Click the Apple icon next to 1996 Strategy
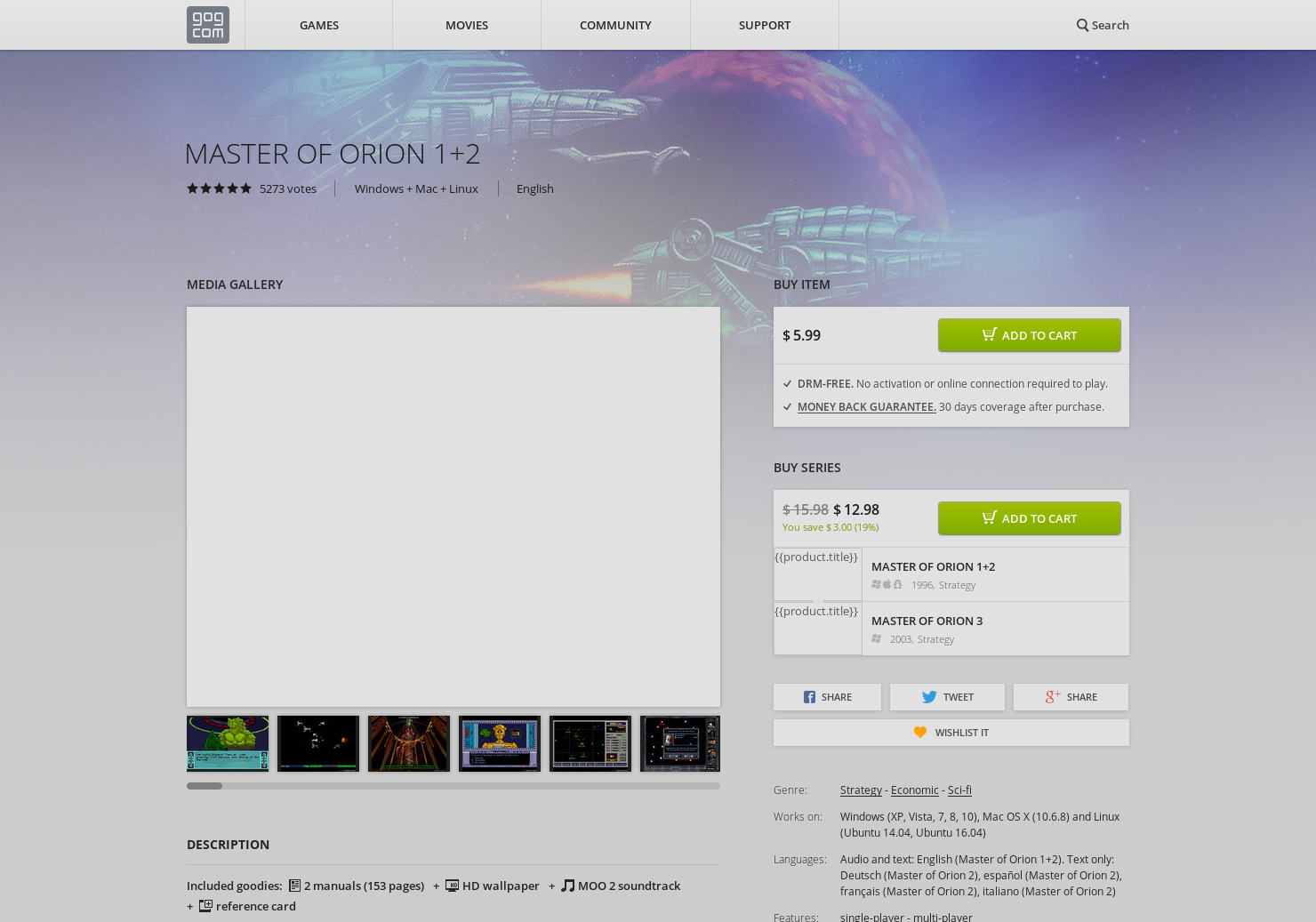The image size is (1316, 922). [887, 584]
